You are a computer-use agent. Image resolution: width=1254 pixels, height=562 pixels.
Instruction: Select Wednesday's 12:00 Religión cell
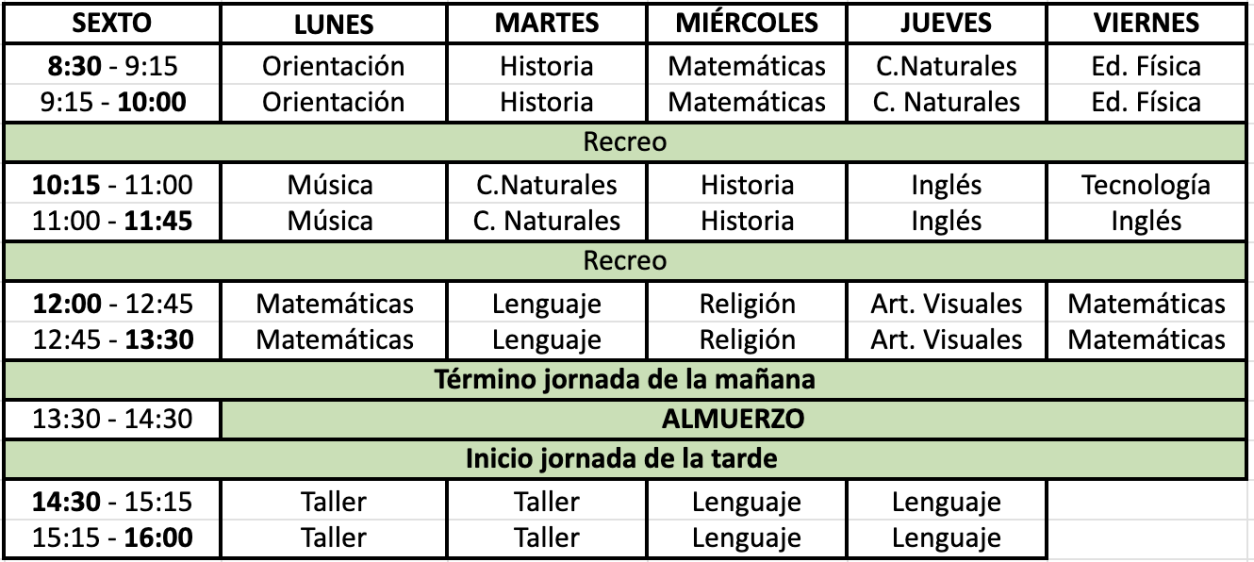[747, 303]
